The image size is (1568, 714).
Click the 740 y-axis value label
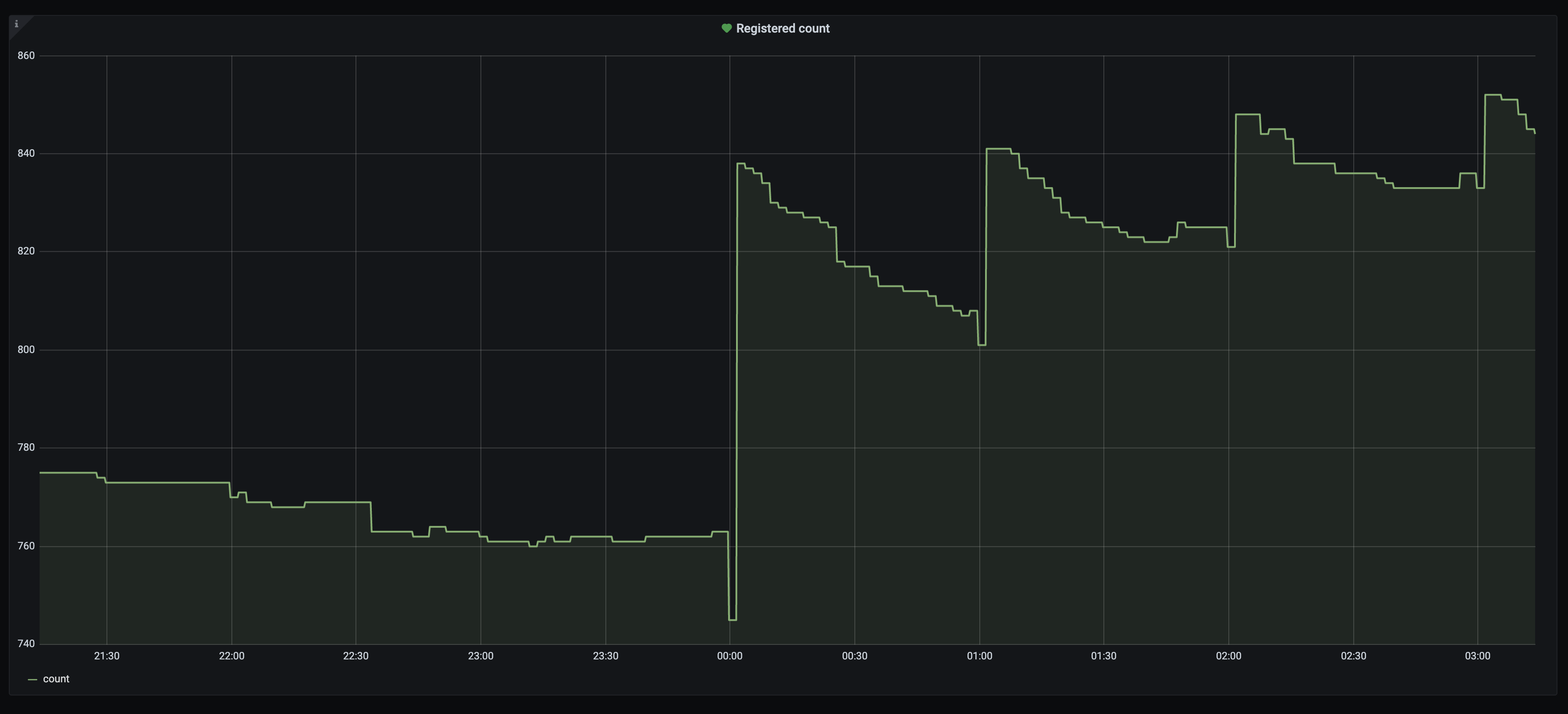26,643
